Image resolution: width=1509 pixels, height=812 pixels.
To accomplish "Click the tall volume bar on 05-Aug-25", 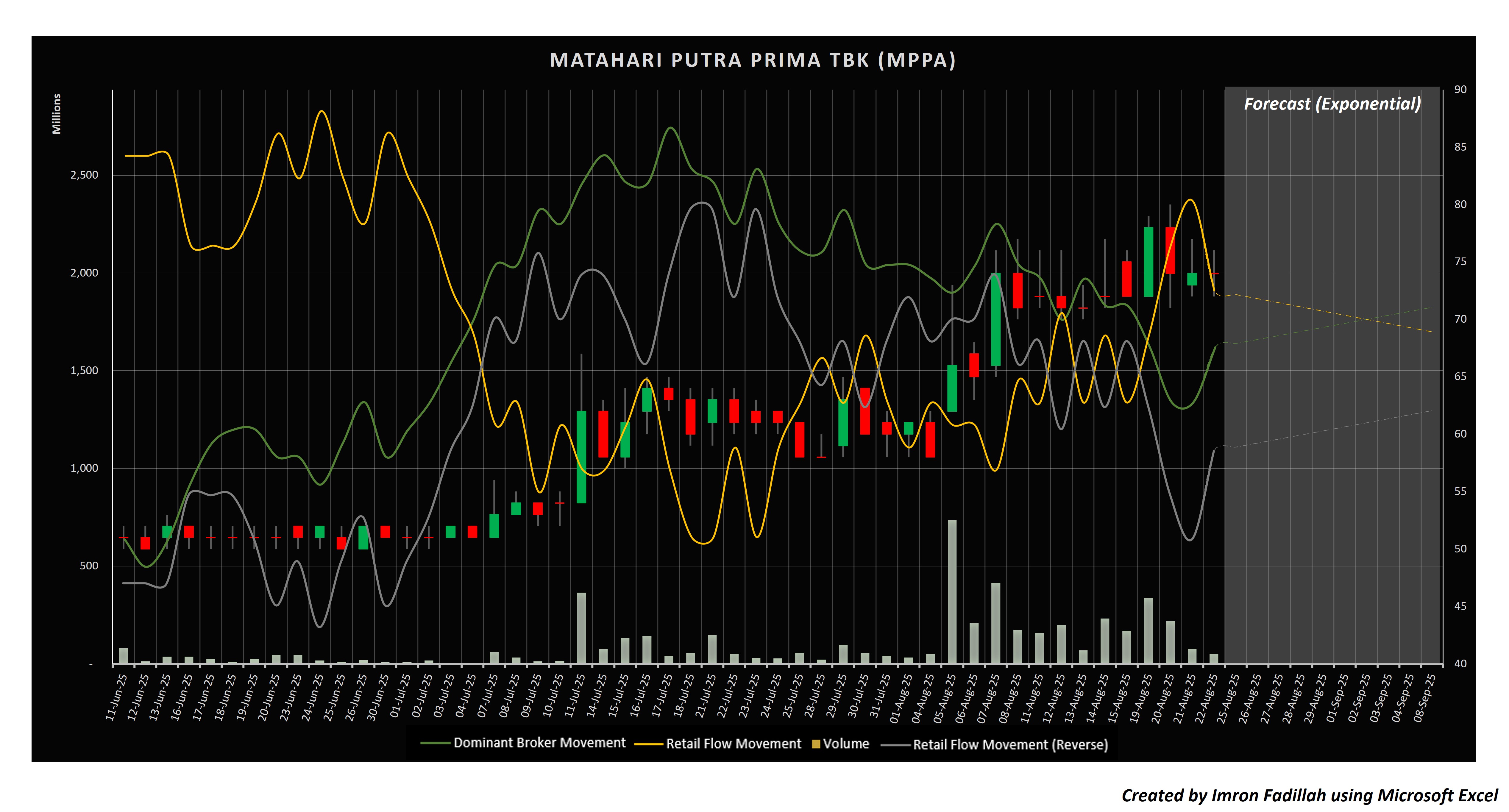I will (x=952, y=592).
